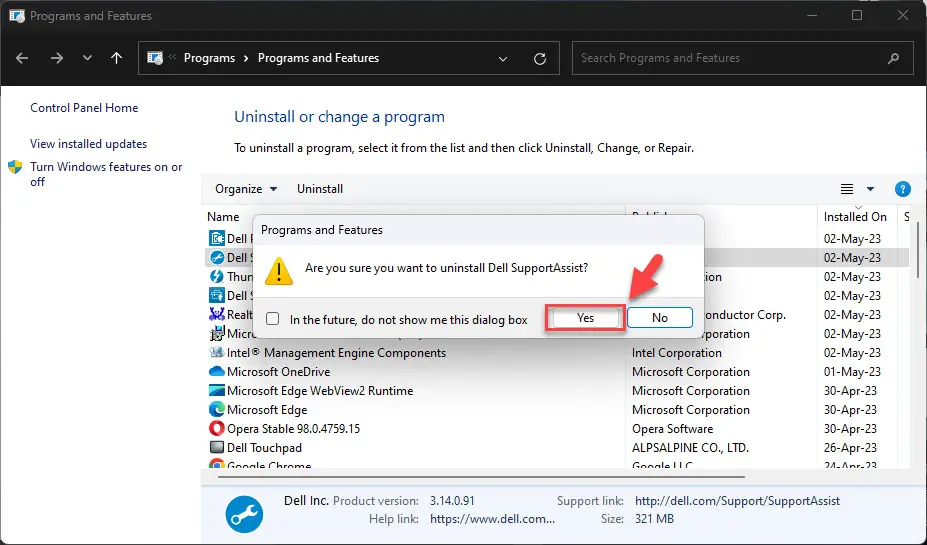
Task: Open the Organize dropdown menu
Action: (246, 189)
